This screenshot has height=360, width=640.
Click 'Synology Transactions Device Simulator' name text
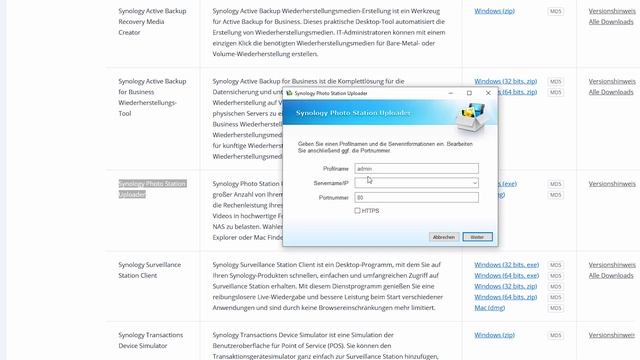click(151, 340)
